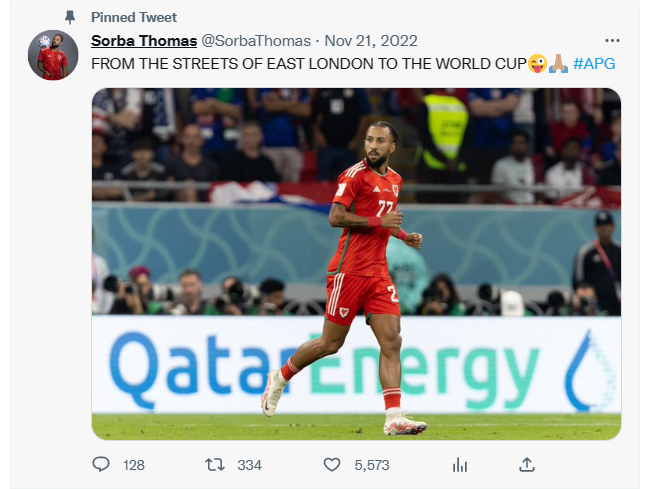Viewport: 647px width, 489px height.
Task: Click the Pinned Tweet label
Action: point(134,17)
